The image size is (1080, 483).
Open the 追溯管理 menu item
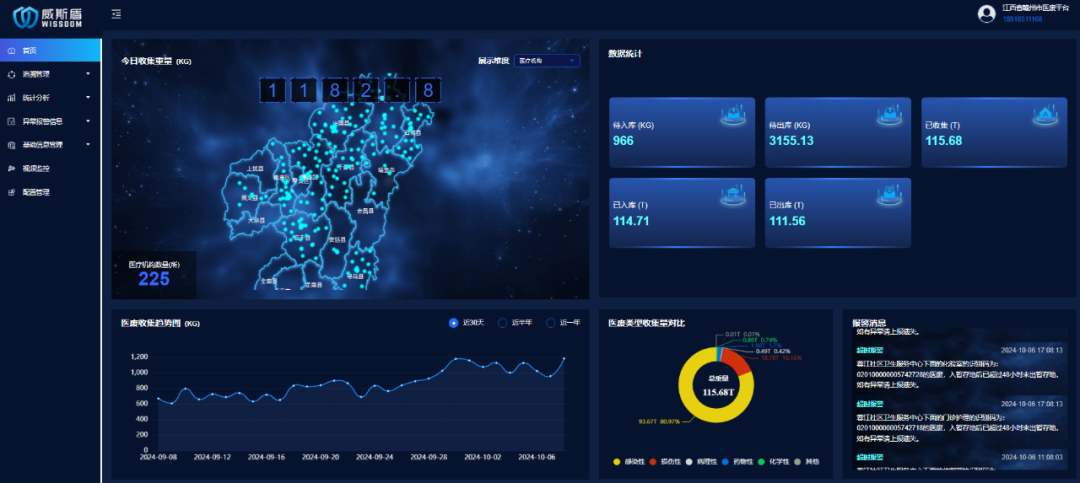[50, 74]
